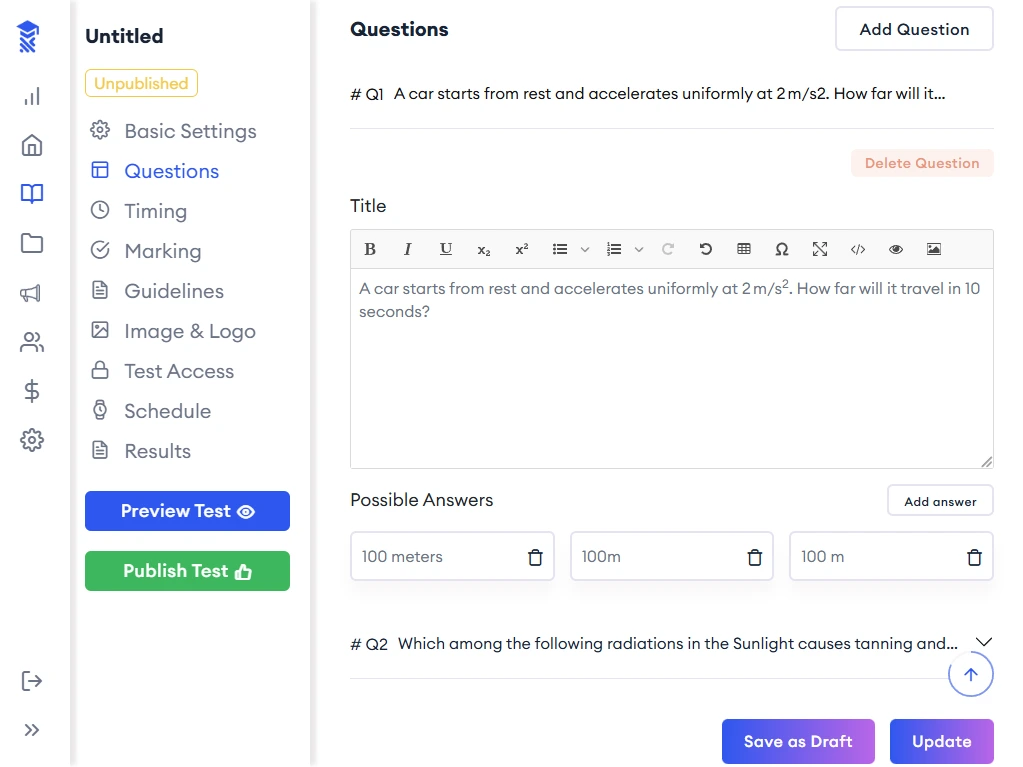1023x767 pixels.
Task: Go to Basic Settings
Action: pos(190,131)
